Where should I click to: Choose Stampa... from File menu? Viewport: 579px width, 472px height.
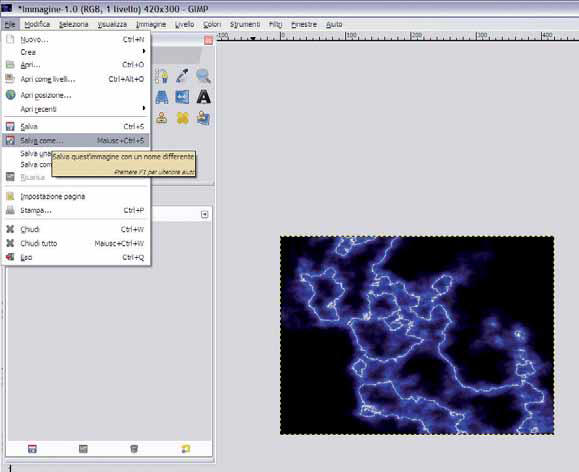[76, 211]
